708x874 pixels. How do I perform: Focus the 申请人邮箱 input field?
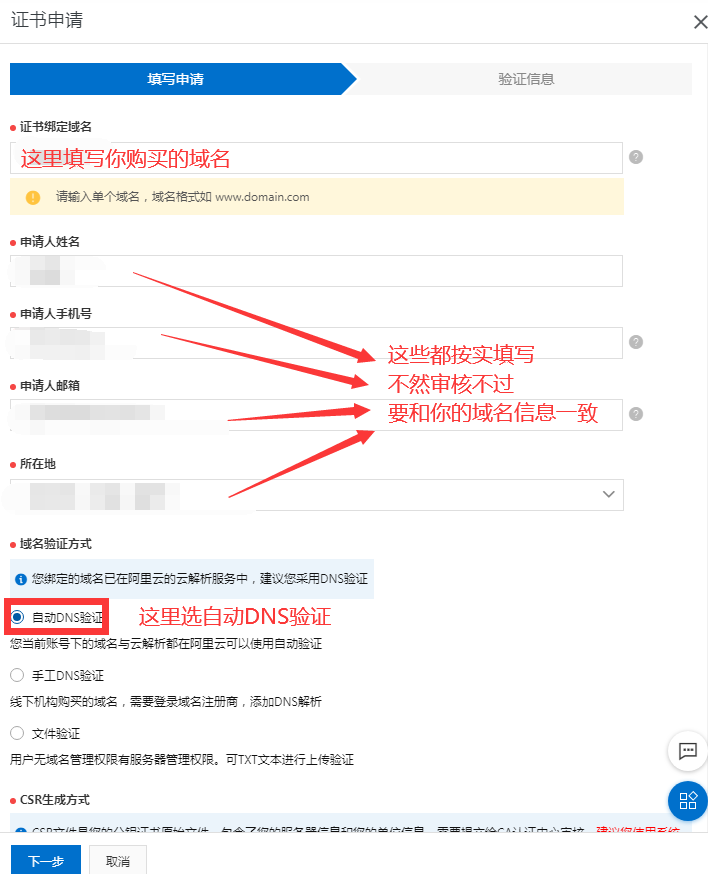pos(316,415)
